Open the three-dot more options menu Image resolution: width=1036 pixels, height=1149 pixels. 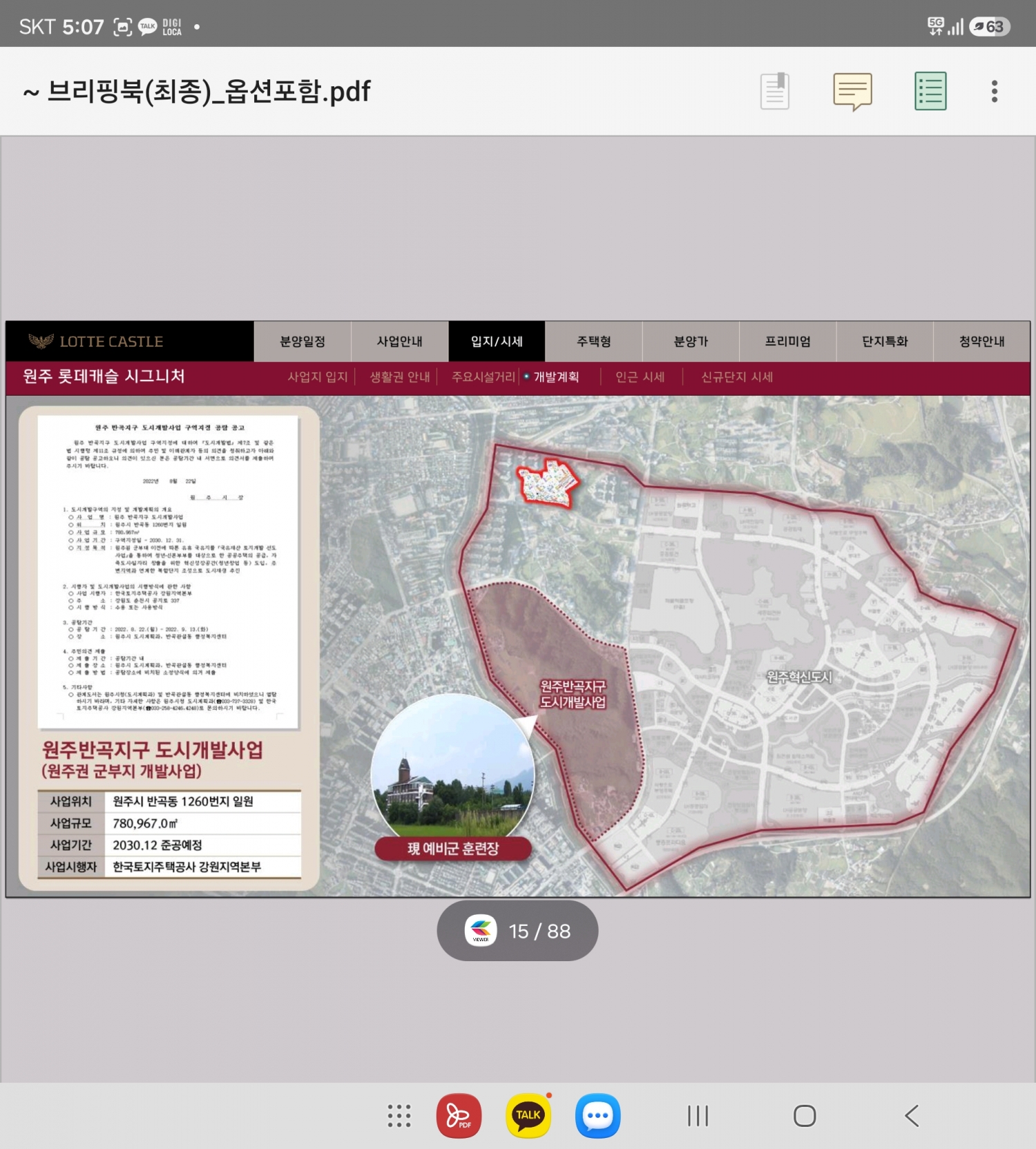(x=995, y=91)
